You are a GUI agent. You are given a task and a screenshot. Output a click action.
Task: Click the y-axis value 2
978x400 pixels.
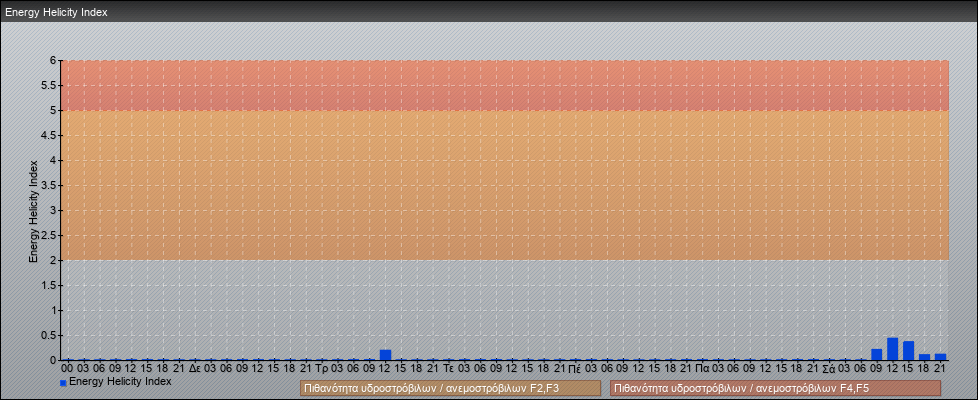53,260
